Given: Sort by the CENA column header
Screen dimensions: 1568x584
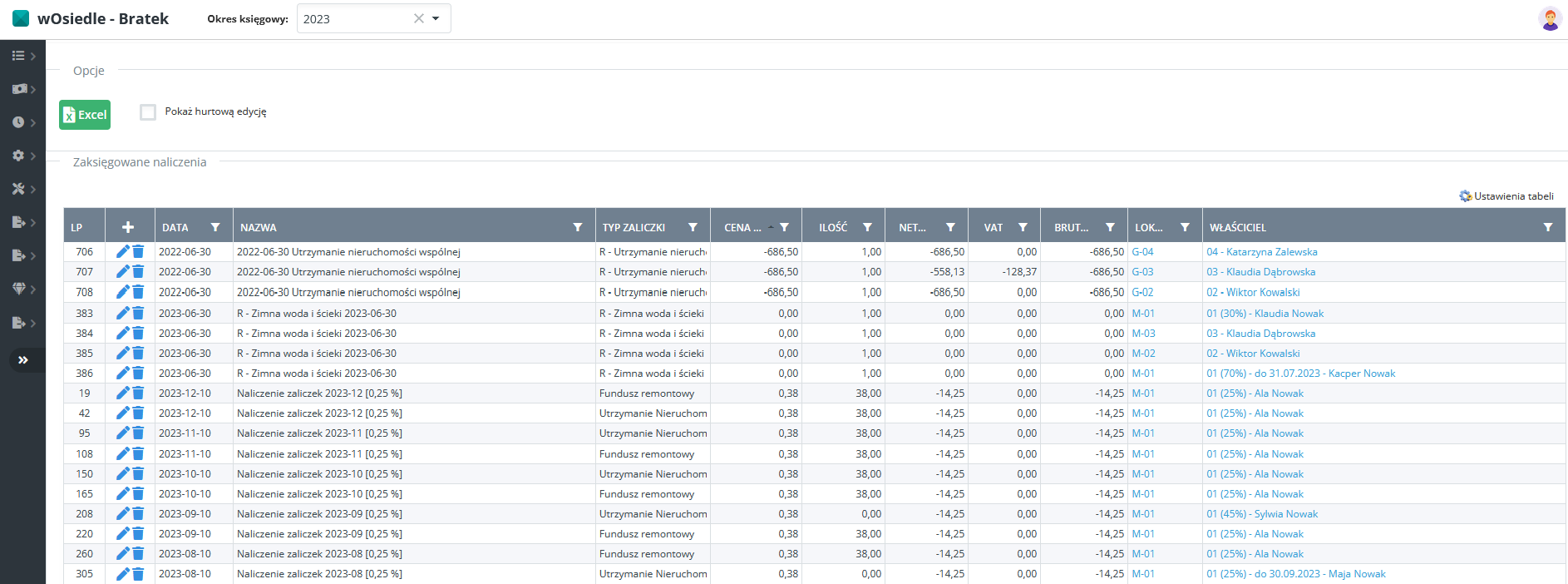Looking at the screenshot, I should [x=742, y=227].
